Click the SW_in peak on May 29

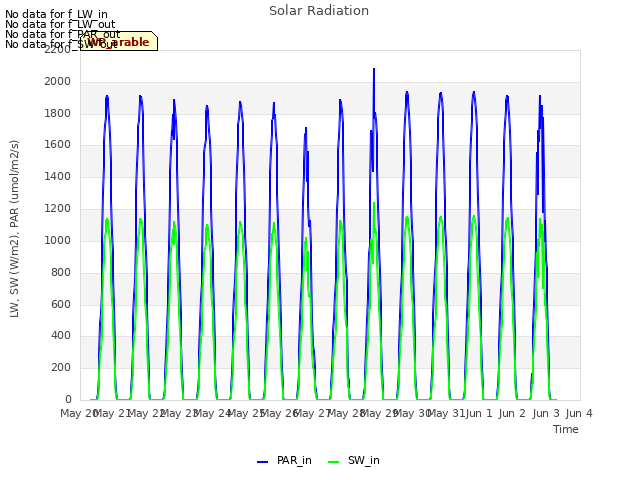coord(374,203)
